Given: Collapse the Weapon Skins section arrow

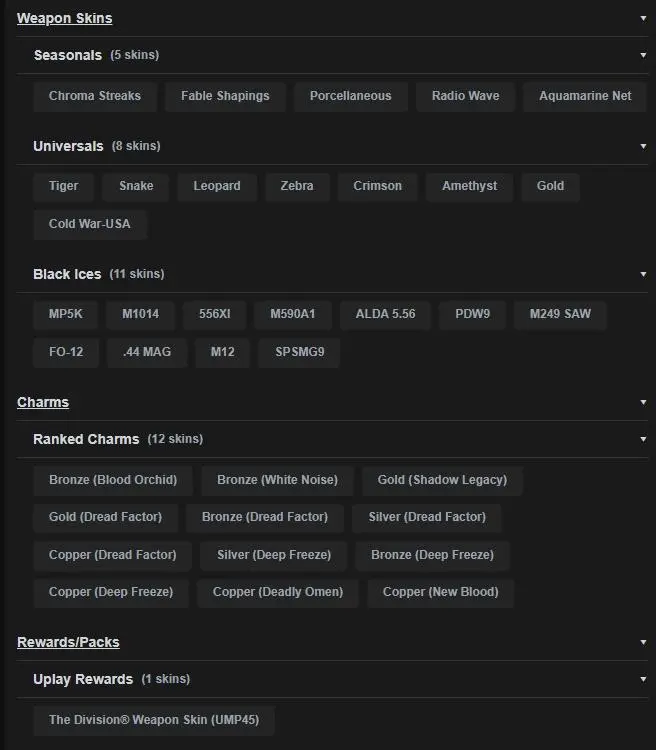Looking at the screenshot, I should click(x=643, y=18).
